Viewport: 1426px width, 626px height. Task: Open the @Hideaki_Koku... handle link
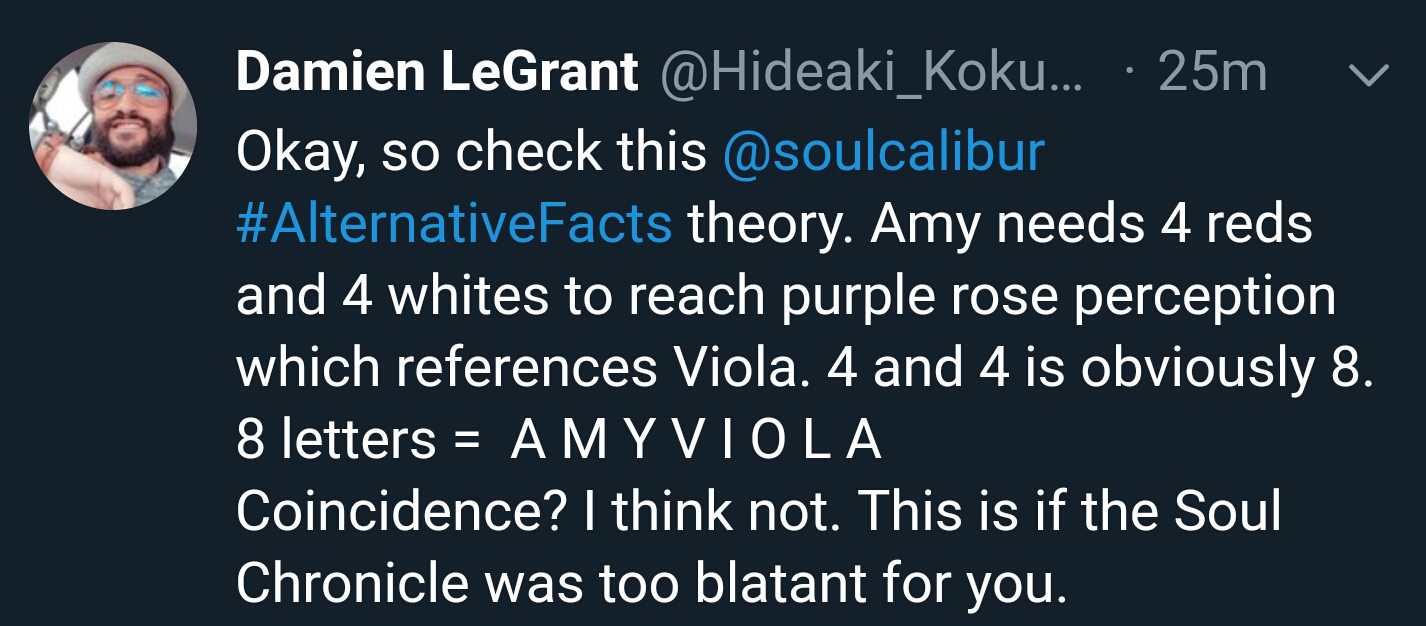point(870,74)
